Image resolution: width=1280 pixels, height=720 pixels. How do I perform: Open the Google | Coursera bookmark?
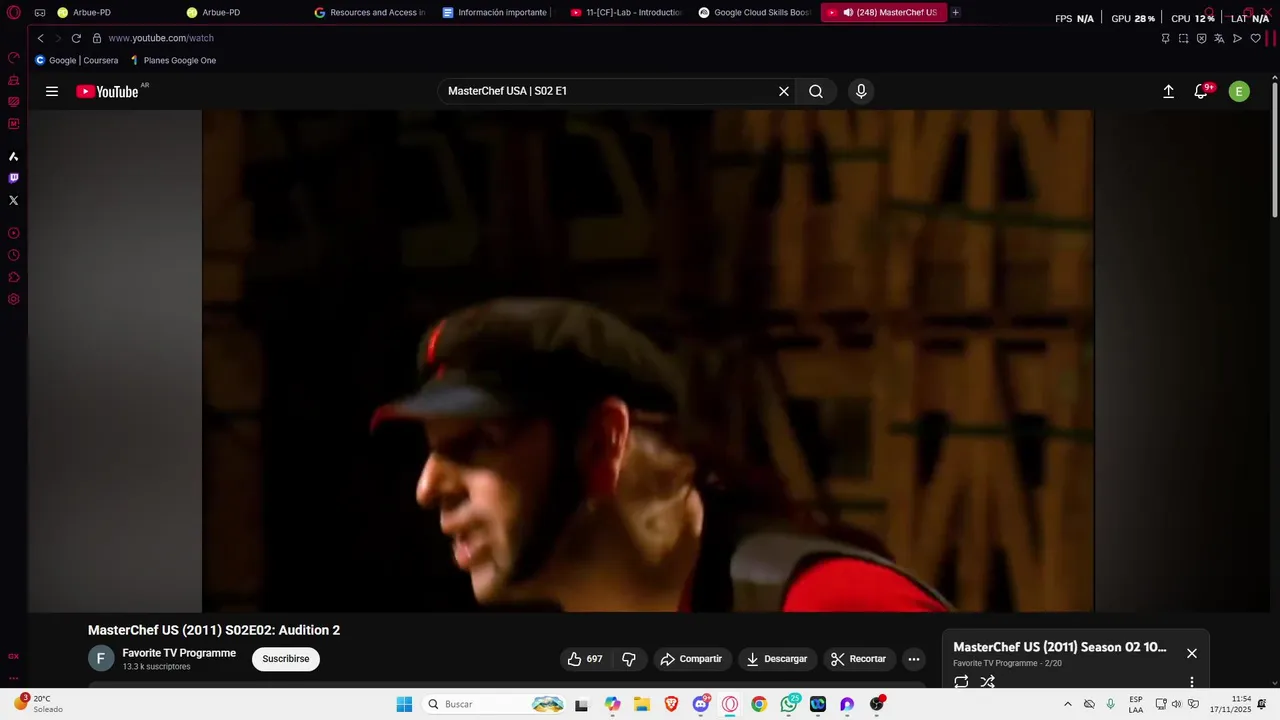pos(77,60)
